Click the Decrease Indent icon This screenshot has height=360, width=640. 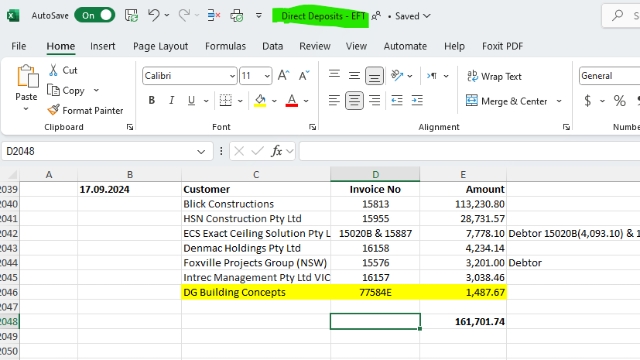coord(397,100)
